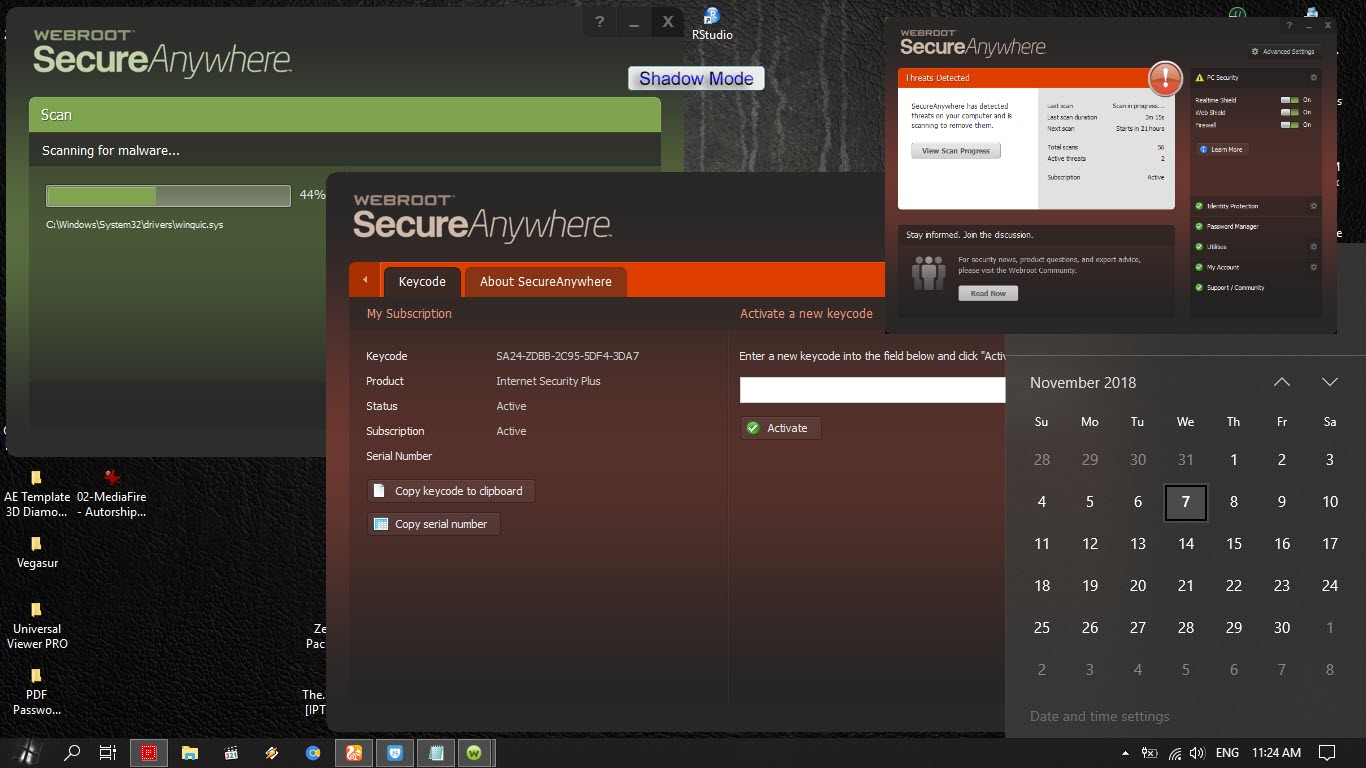
Task: Click help question mark in scan window
Action: click(599, 22)
